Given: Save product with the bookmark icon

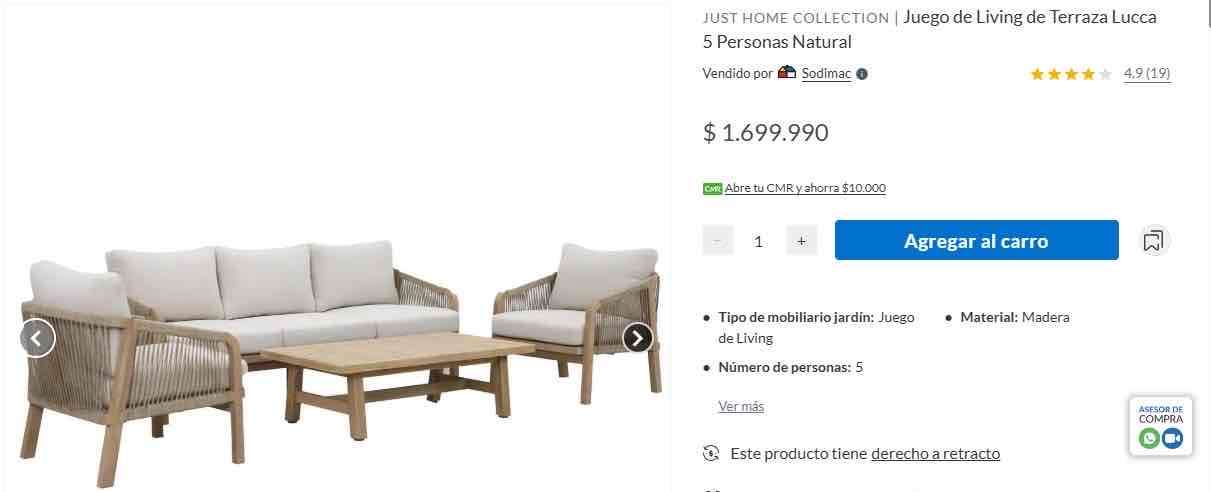Looking at the screenshot, I should tap(1153, 240).
